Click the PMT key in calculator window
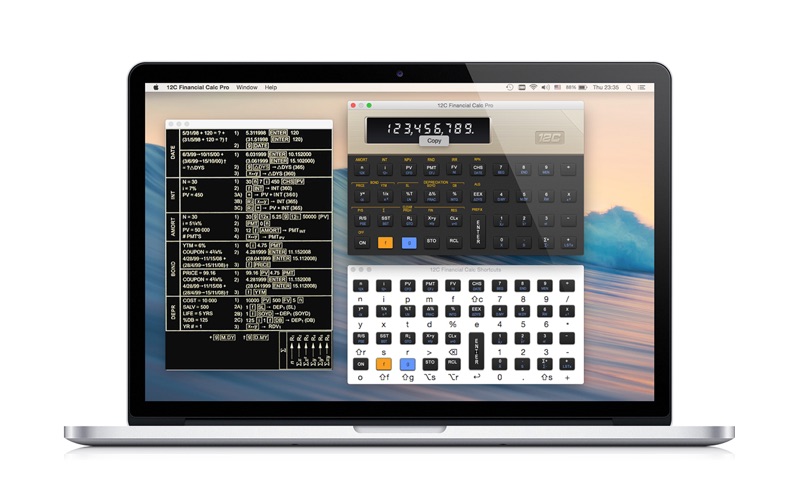800x500 pixels. (x=431, y=169)
